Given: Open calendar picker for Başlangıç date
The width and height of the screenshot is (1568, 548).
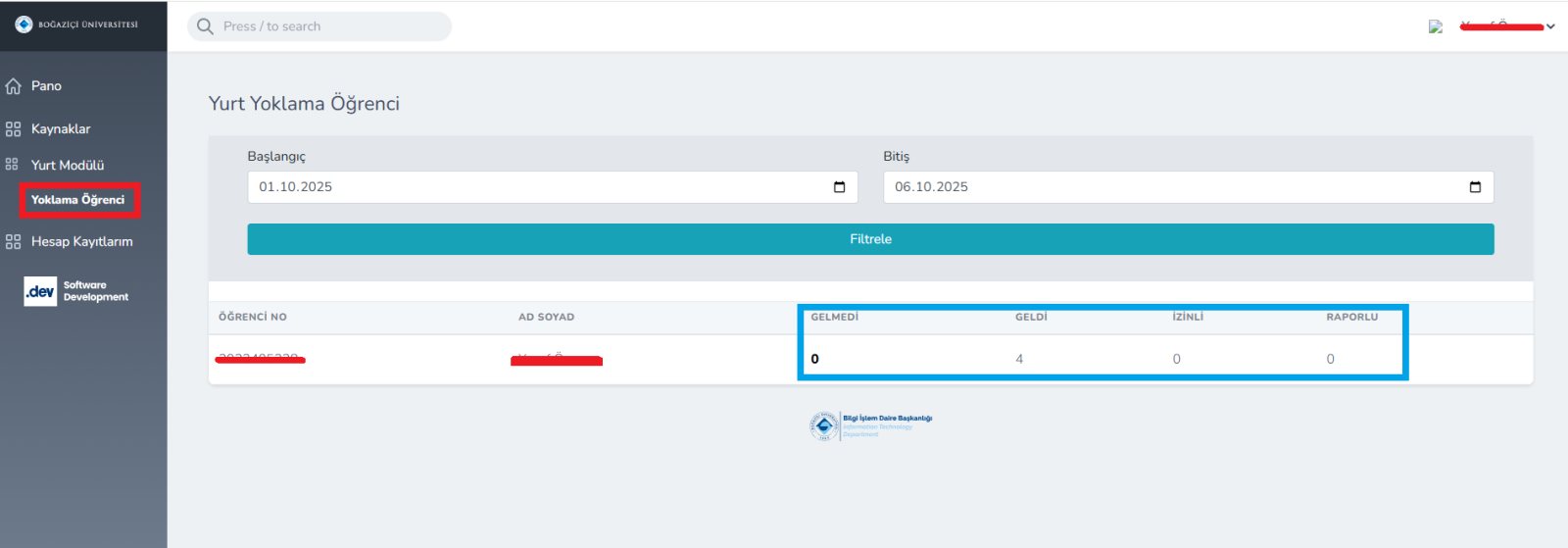Looking at the screenshot, I should tap(839, 187).
